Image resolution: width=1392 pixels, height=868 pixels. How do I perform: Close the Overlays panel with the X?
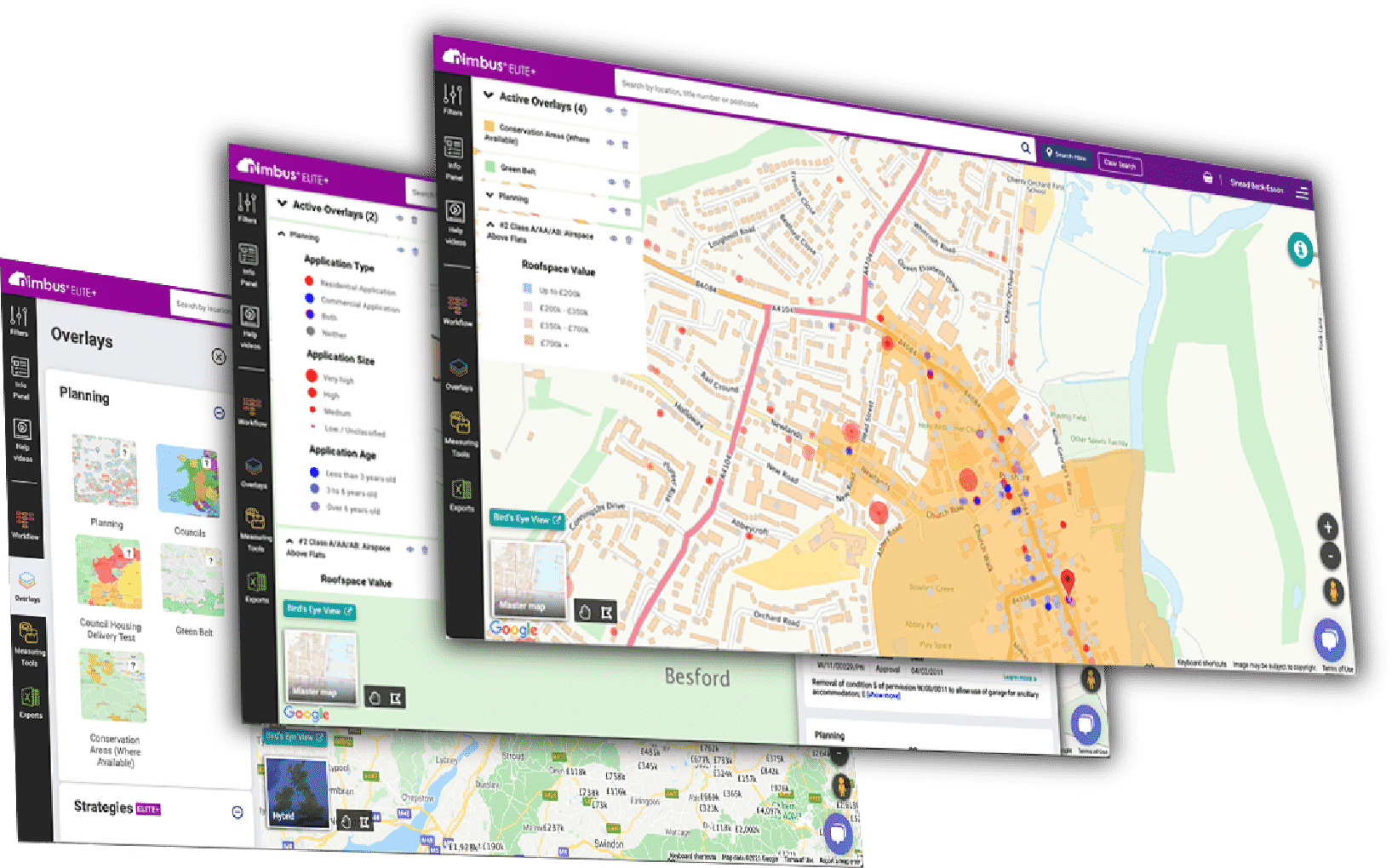coord(219,357)
